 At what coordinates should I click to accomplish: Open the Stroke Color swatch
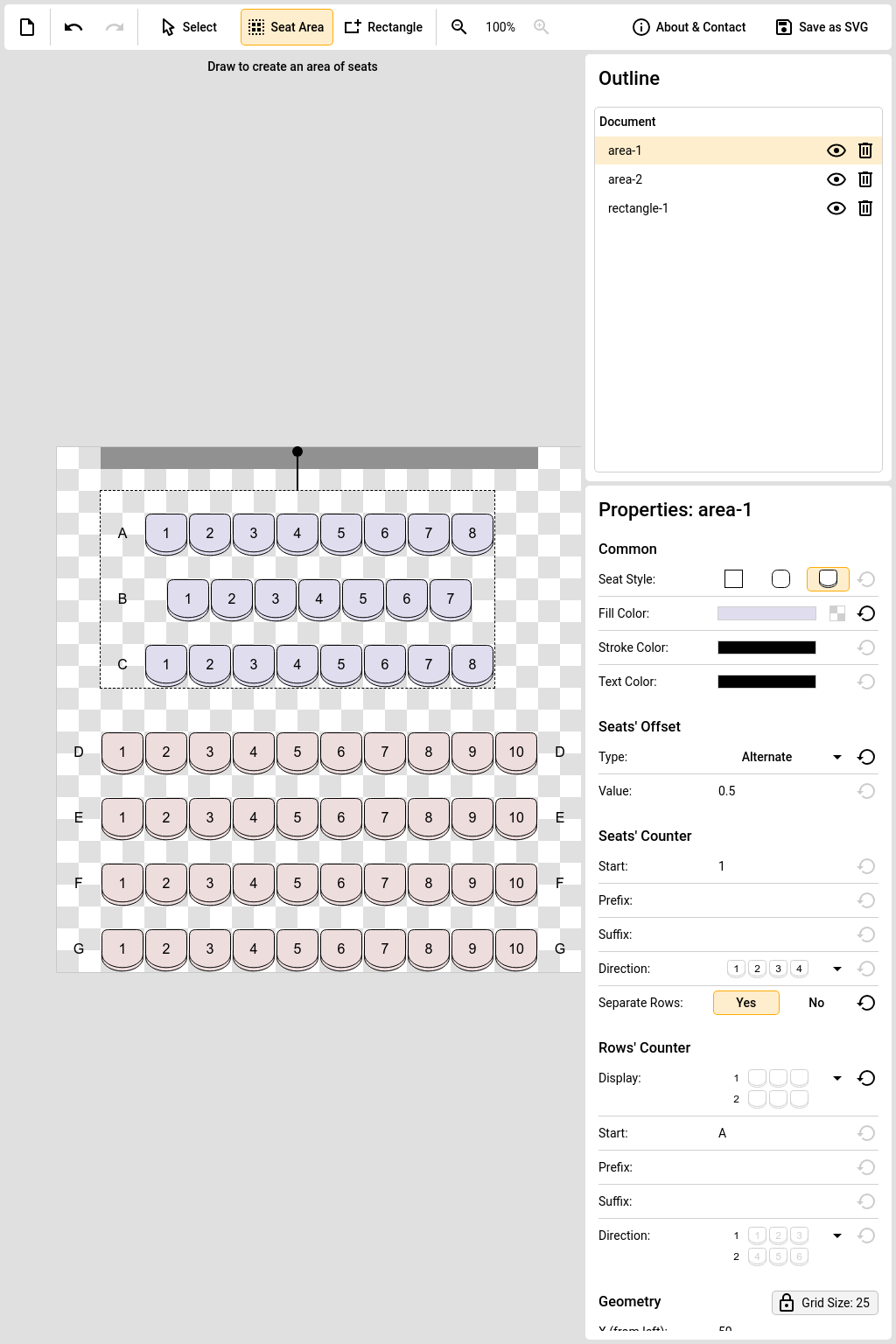coord(766,647)
